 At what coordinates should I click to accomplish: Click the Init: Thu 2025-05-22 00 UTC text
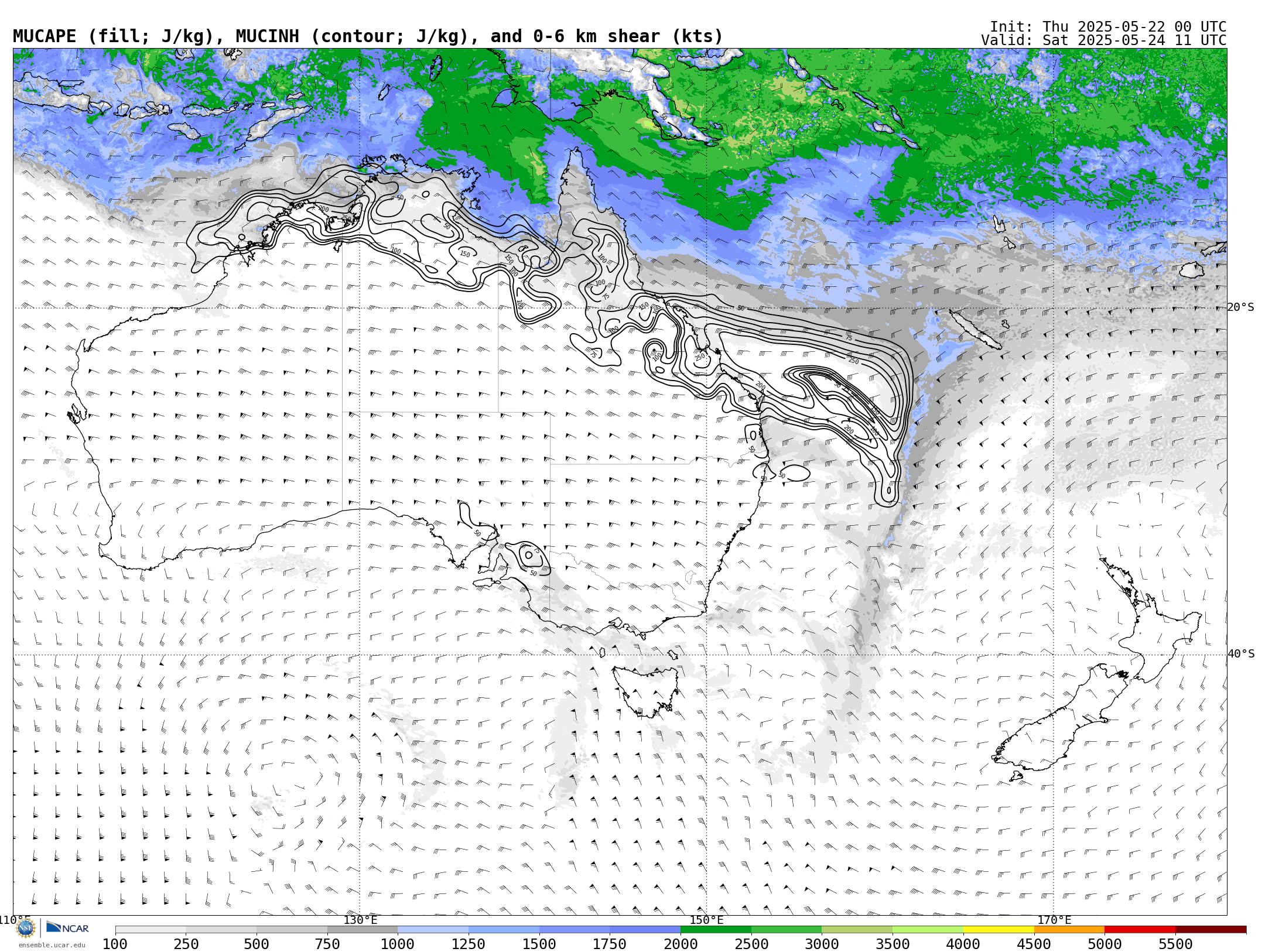click(x=1108, y=27)
